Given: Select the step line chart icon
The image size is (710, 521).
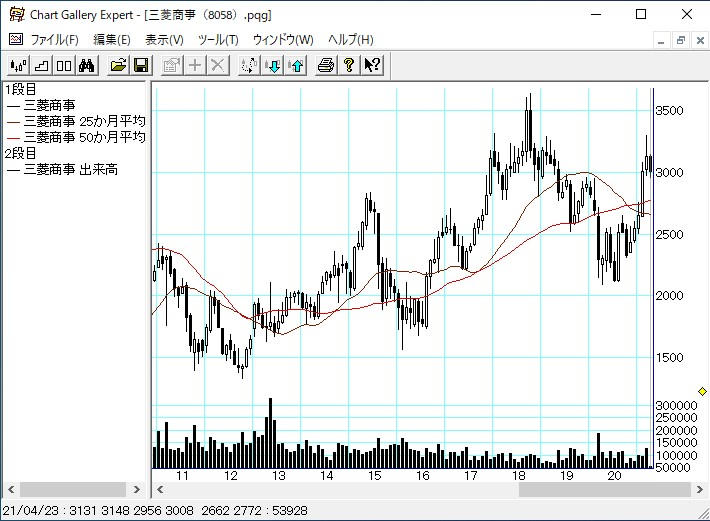Looking at the screenshot, I should coord(41,66).
